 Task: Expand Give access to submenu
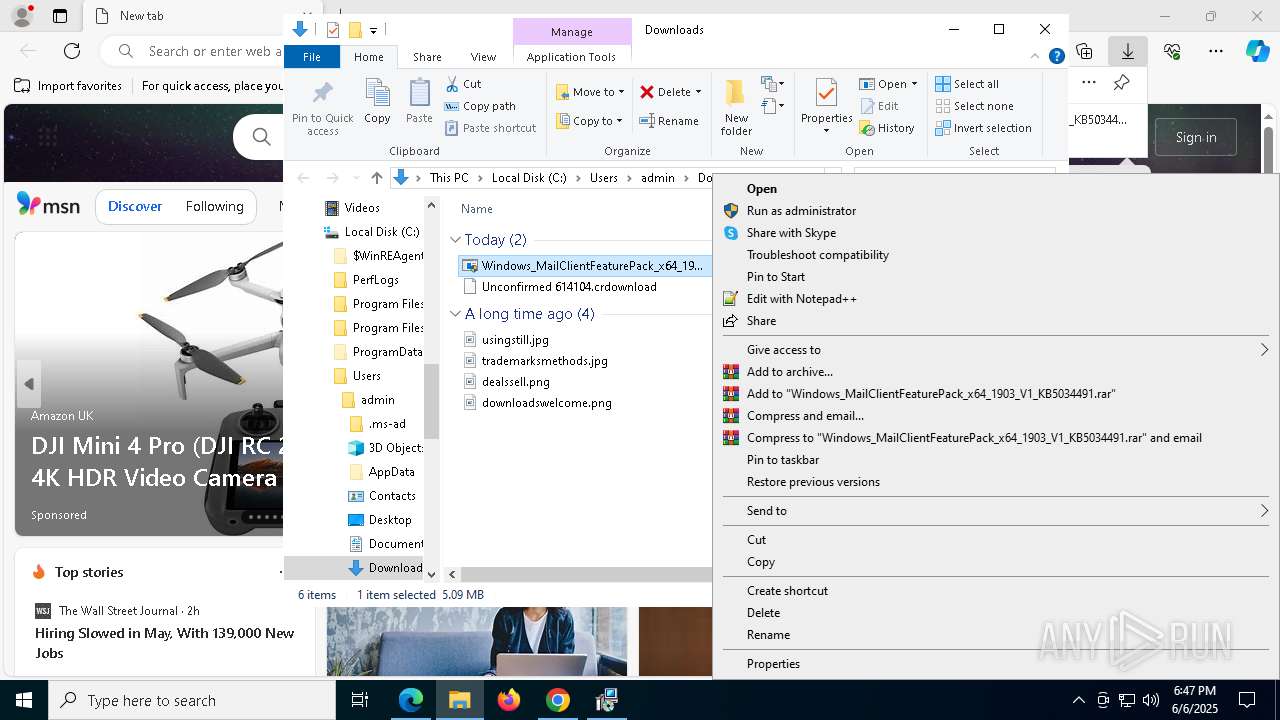[x=1264, y=350]
